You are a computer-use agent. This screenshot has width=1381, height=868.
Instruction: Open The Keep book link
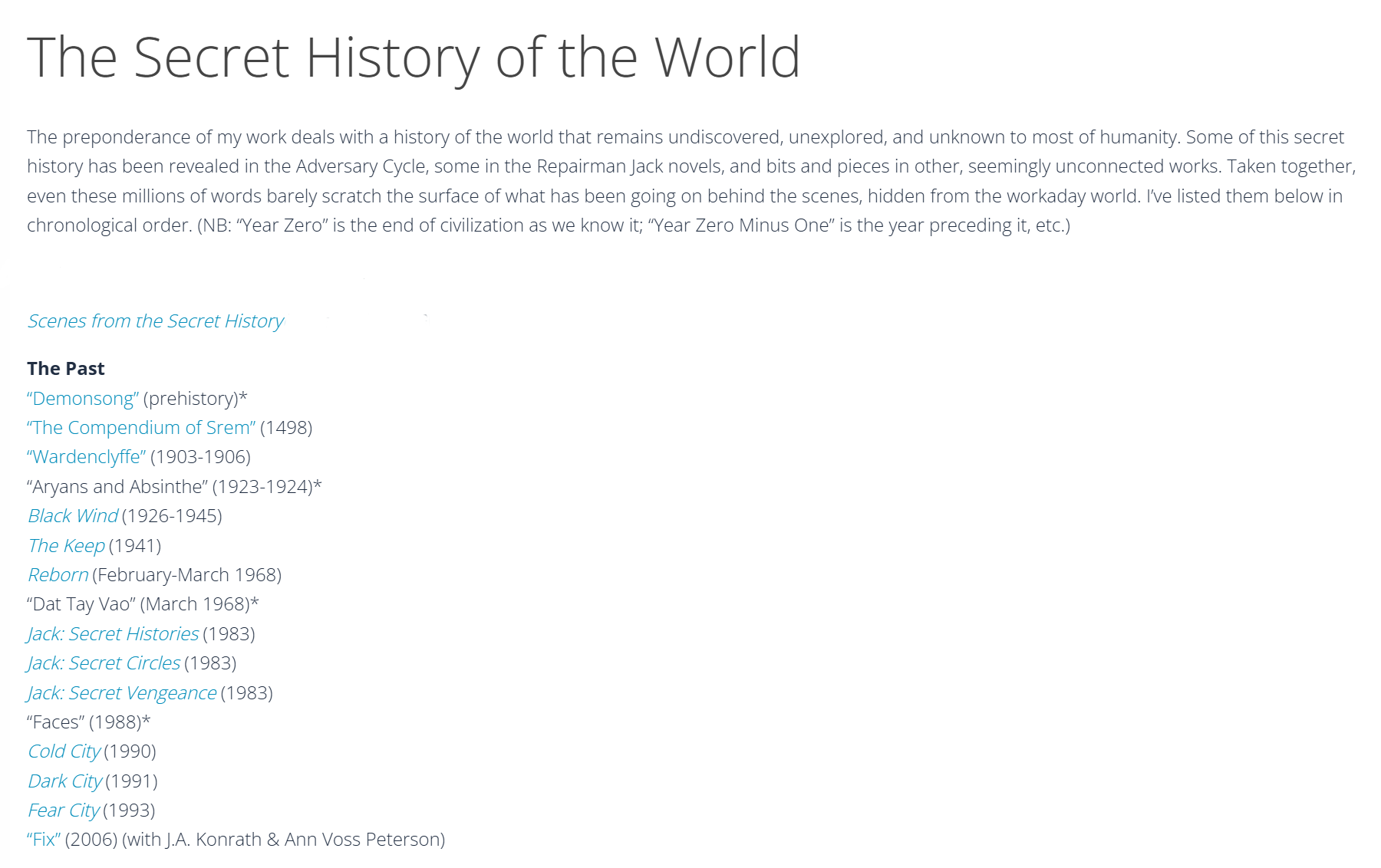[x=66, y=546]
